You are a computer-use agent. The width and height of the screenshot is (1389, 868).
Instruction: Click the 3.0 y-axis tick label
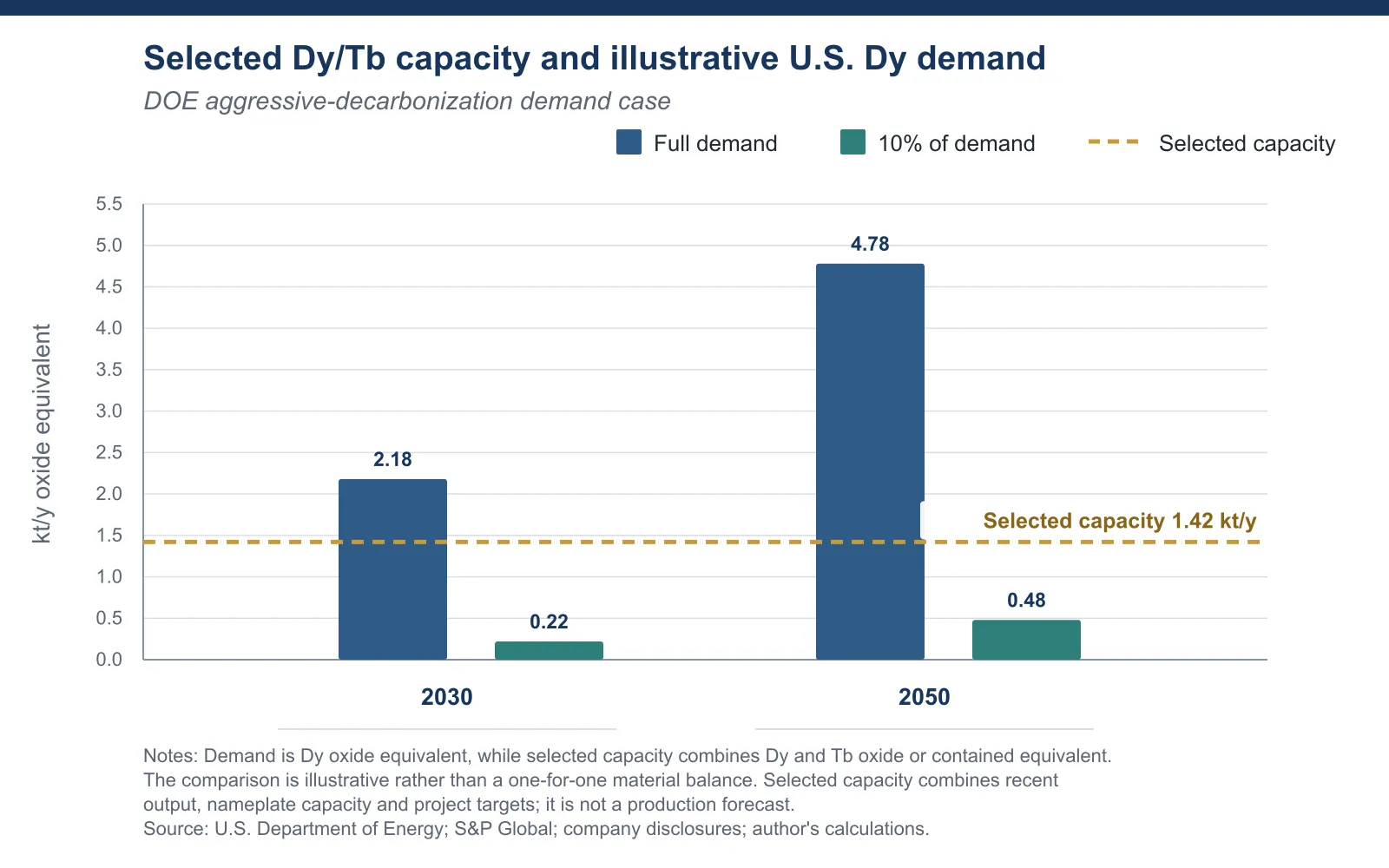[x=109, y=411]
